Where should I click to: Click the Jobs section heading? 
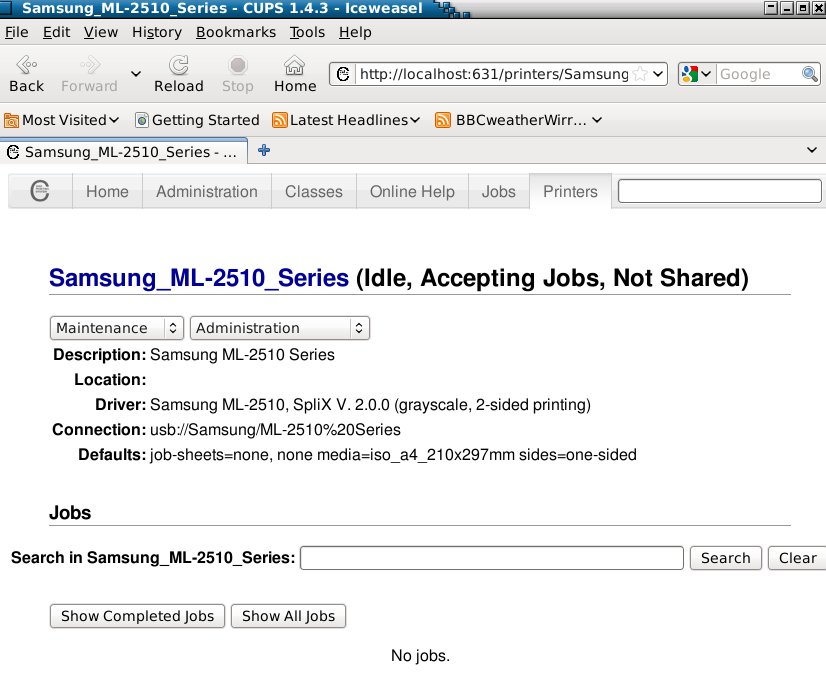70,512
